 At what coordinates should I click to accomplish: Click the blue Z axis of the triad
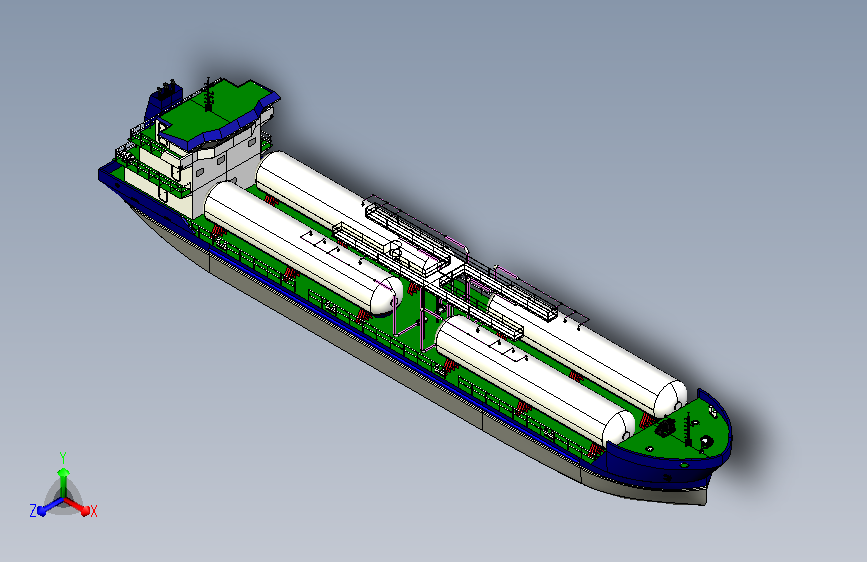(x=50, y=506)
